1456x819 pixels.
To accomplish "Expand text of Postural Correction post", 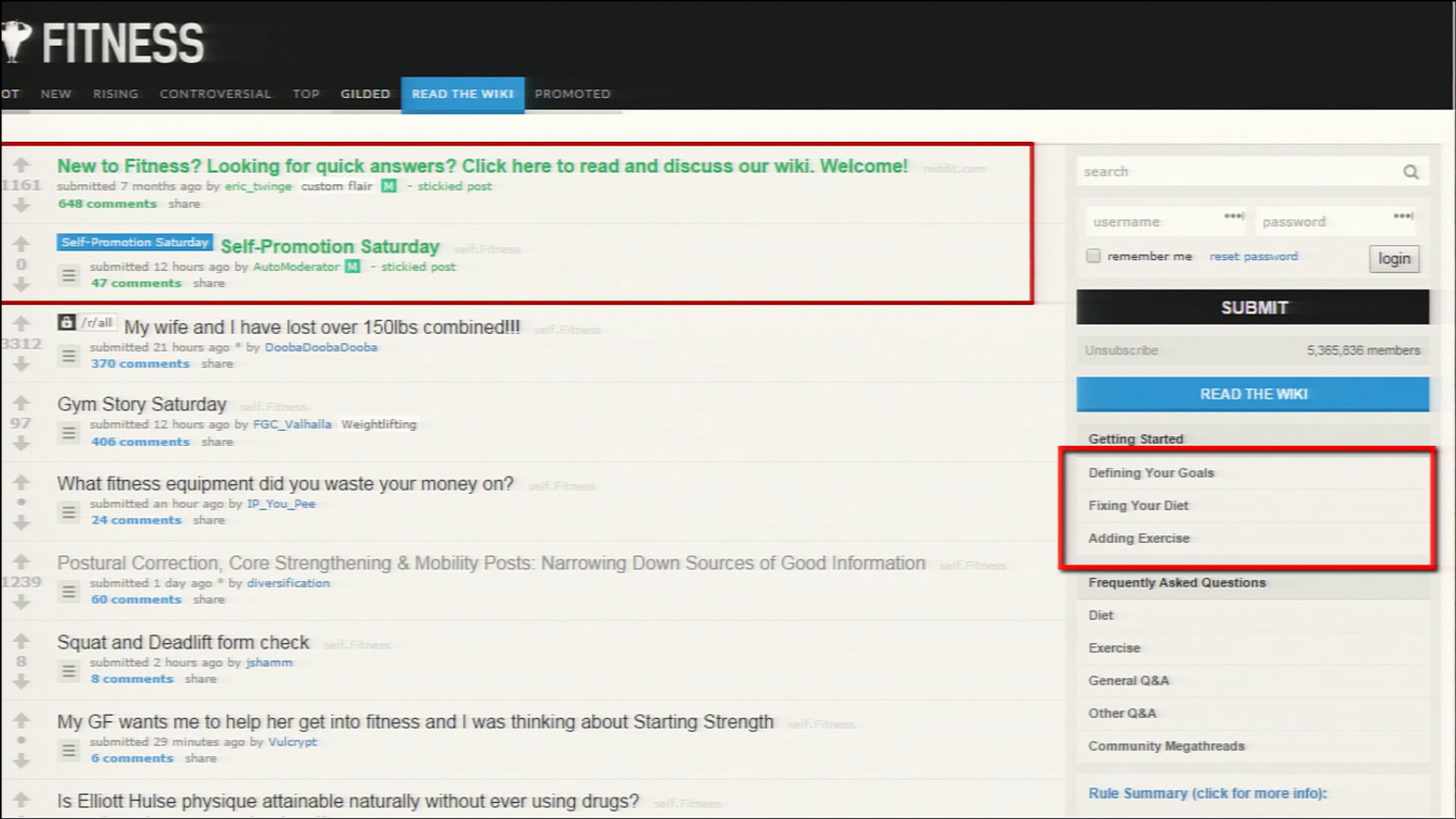I will pos(69,591).
